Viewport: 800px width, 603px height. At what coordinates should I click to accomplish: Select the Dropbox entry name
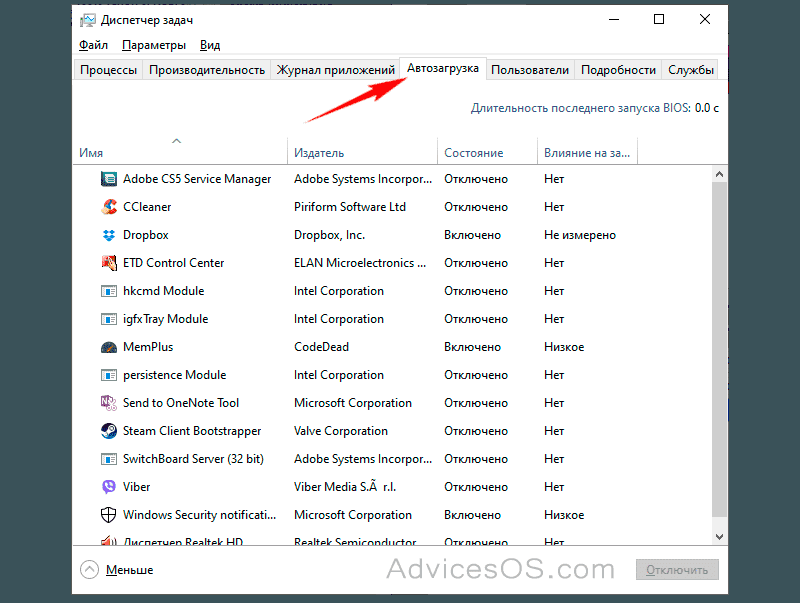click(145, 235)
